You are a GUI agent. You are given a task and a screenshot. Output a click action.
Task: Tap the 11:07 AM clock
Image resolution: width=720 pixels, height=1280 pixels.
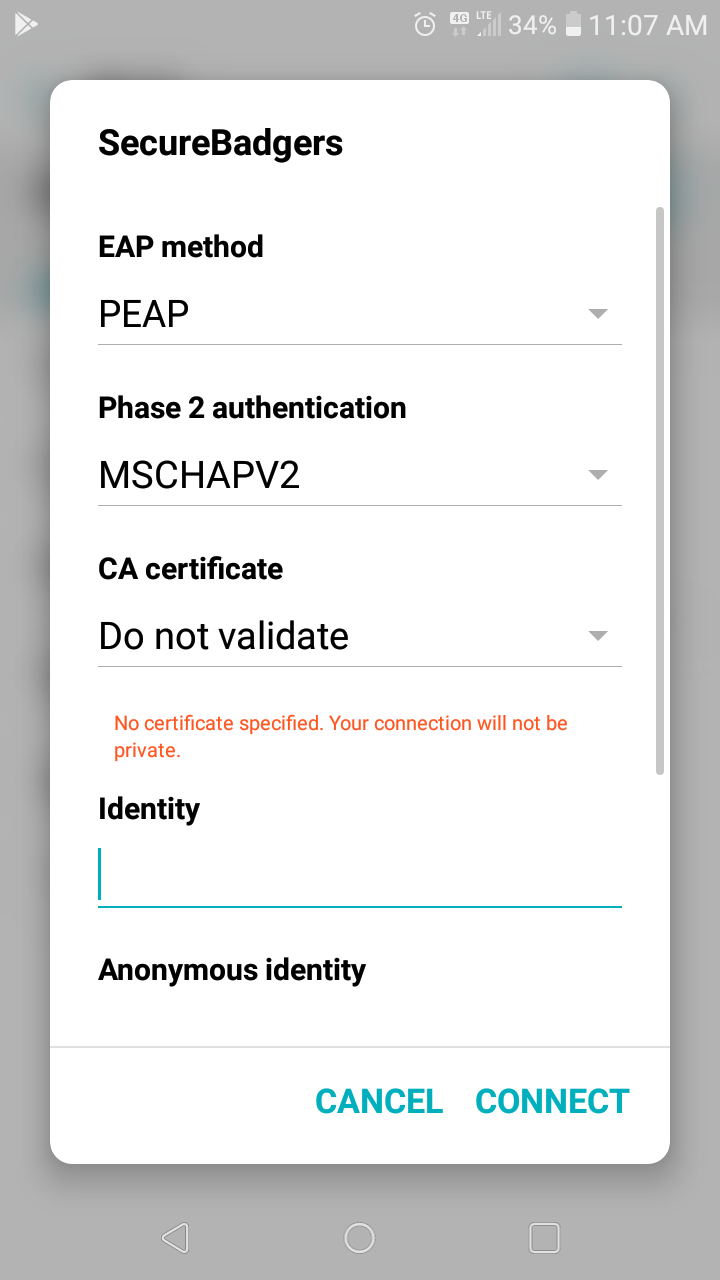648,25
